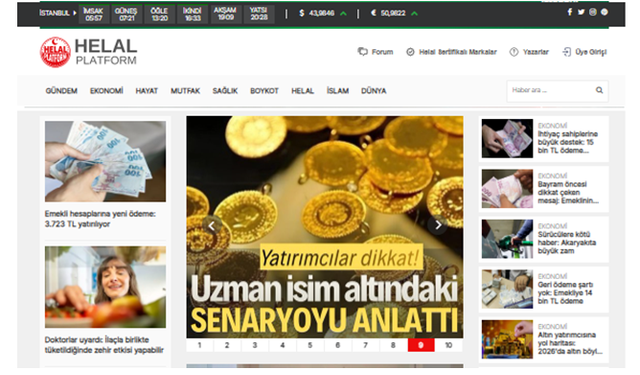Open the İSLAM menu
Viewport: 640px width, 375px height.
338,91
